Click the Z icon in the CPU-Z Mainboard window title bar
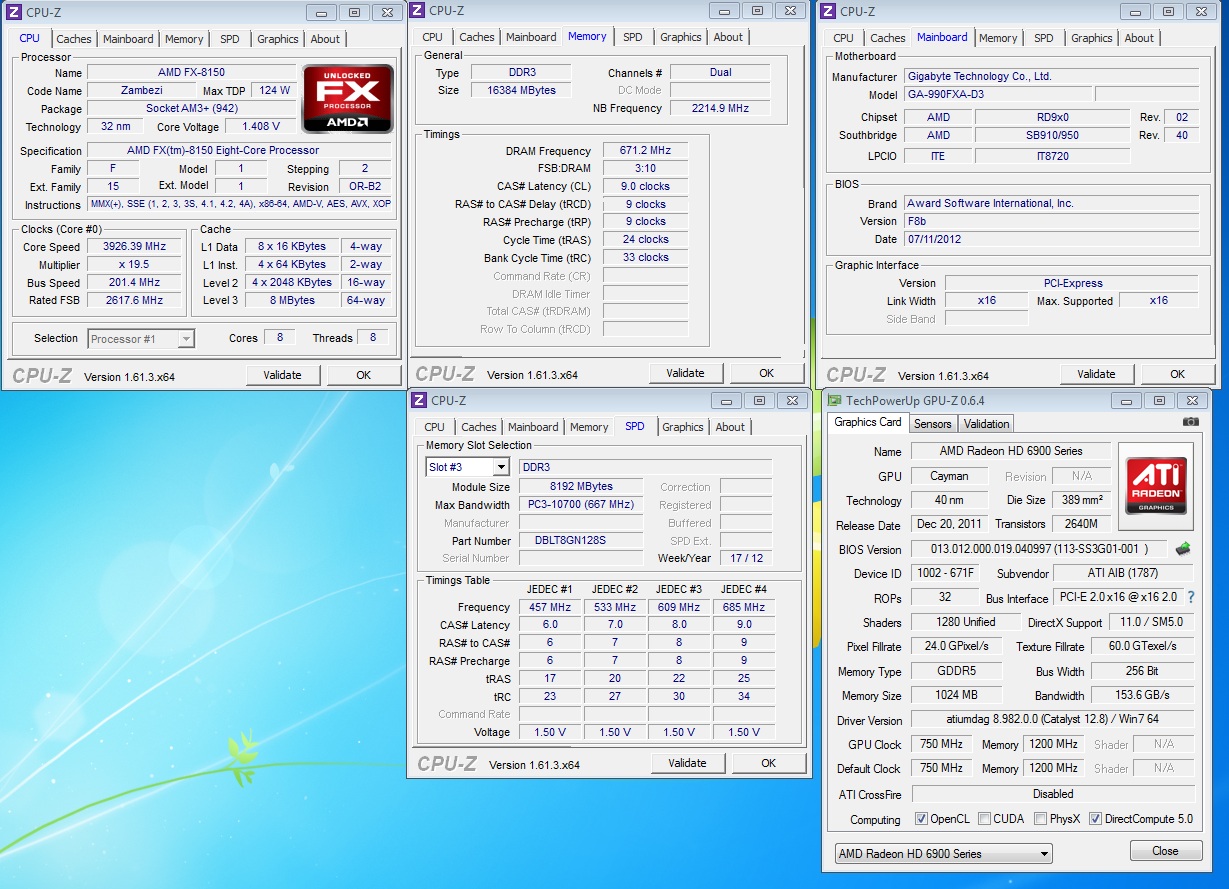 coord(827,12)
